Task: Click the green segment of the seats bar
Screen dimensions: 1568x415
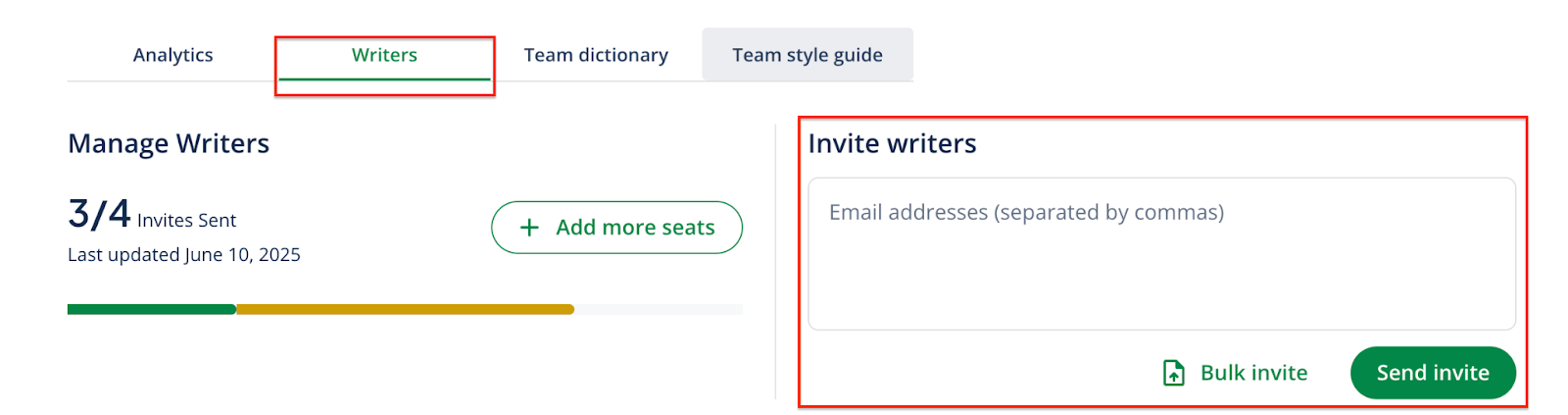Action: tap(152, 309)
